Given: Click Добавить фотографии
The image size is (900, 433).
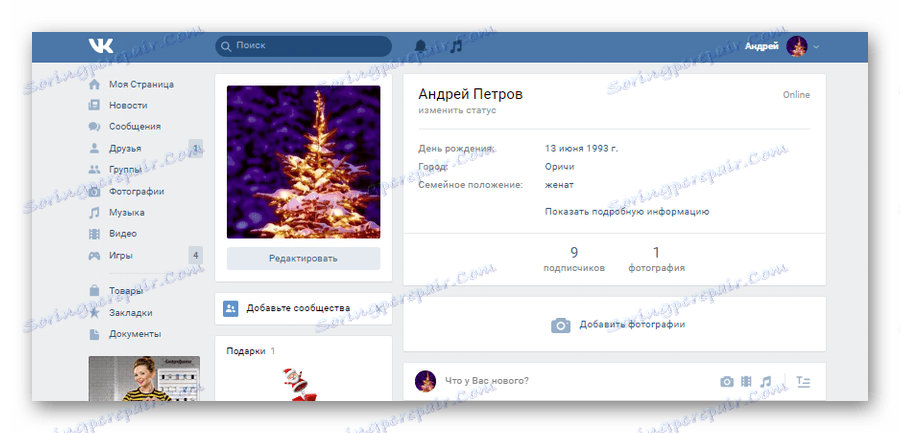Looking at the screenshot, I should tap(632, 324).
